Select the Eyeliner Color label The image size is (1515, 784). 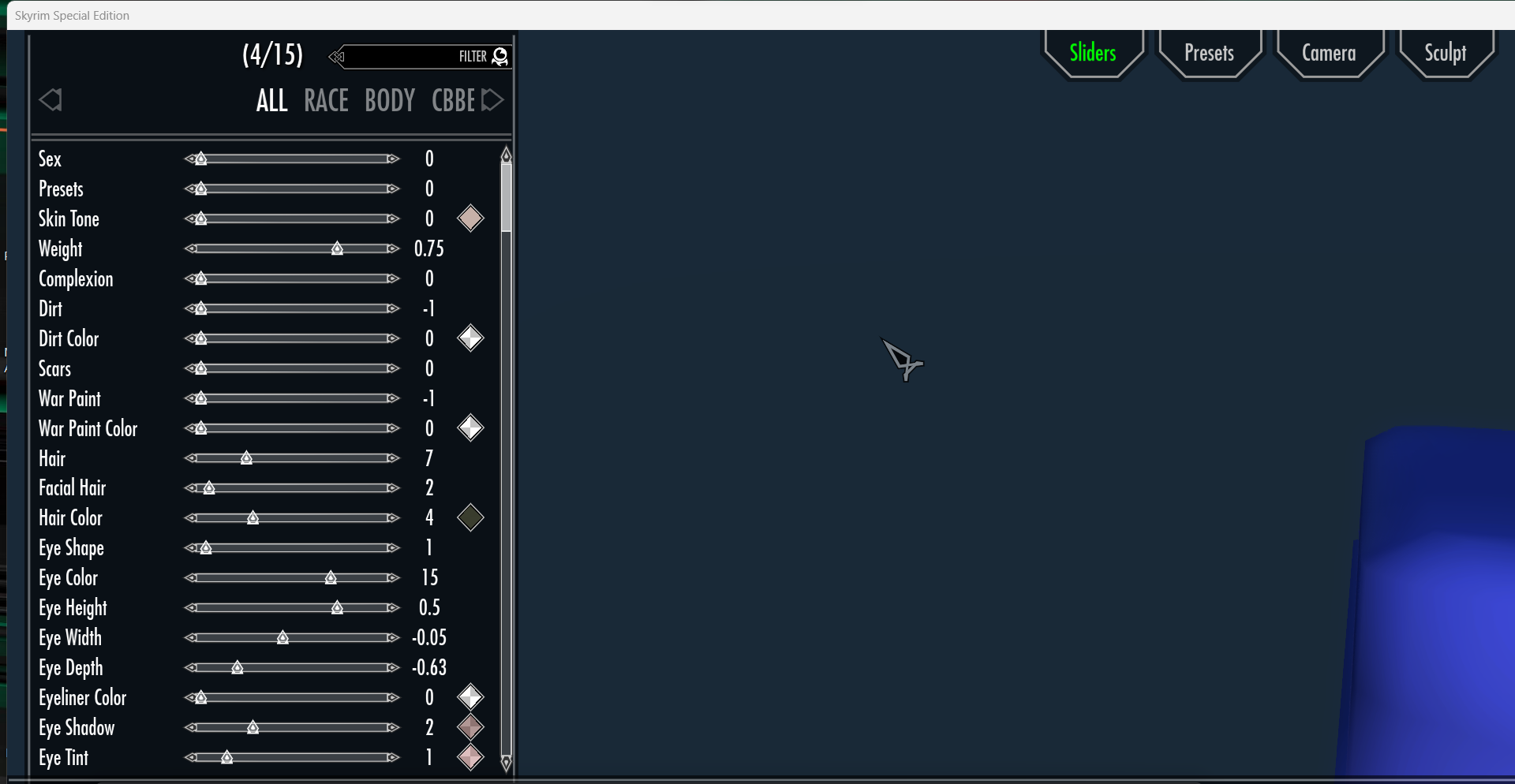pos(82,698)
